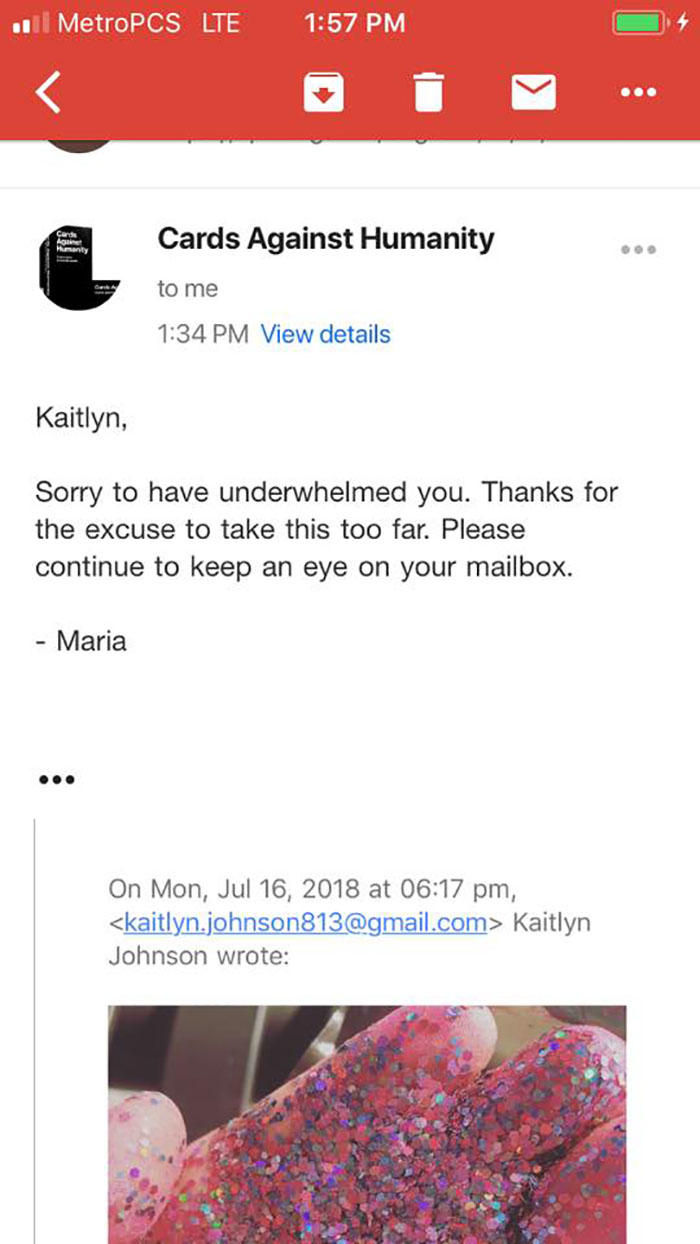Archive this email using the toolbar icon

pyautogui.click(x=323, y=90)
